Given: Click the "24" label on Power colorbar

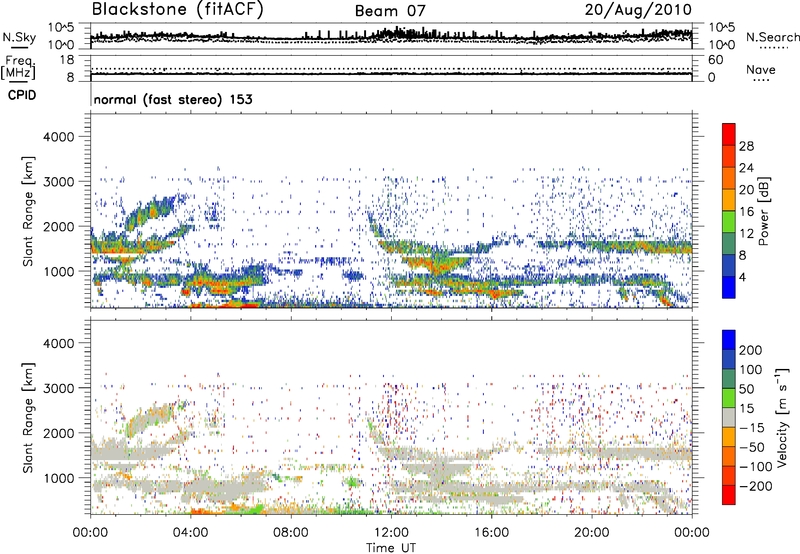Looking at the screenshot, I should 746,168.
